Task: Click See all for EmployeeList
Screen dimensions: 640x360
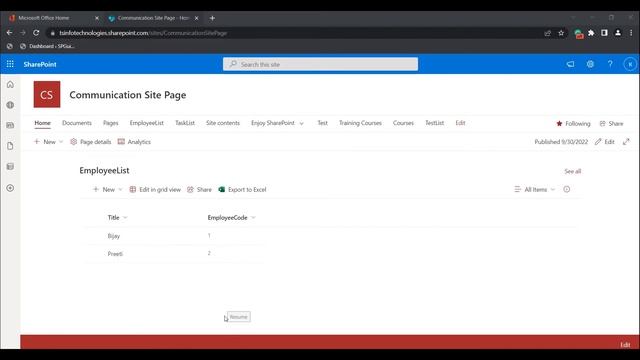Action: (x=573, y=171)
